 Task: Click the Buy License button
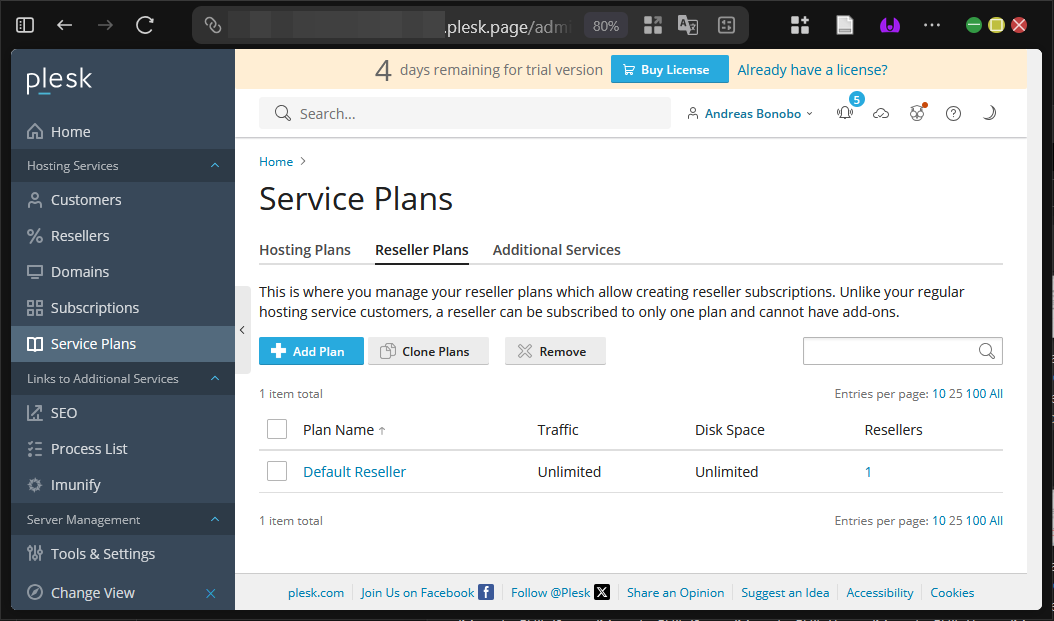[x=669, y=69]
